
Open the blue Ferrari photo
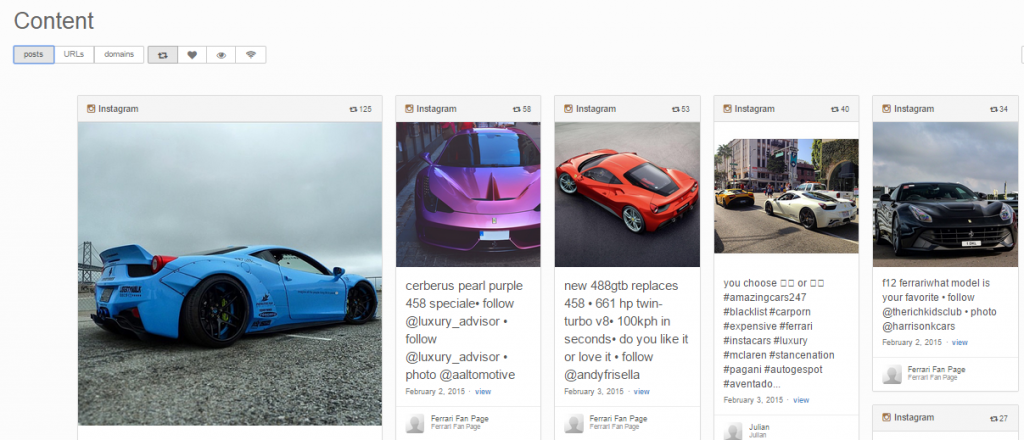tap(229, 273)
